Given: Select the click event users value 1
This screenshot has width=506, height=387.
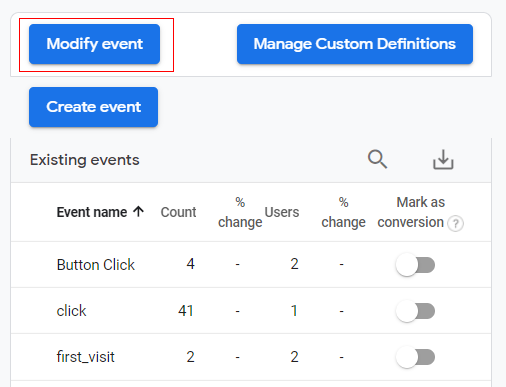Looking at the screenshot, I should [x=294, y=311].
